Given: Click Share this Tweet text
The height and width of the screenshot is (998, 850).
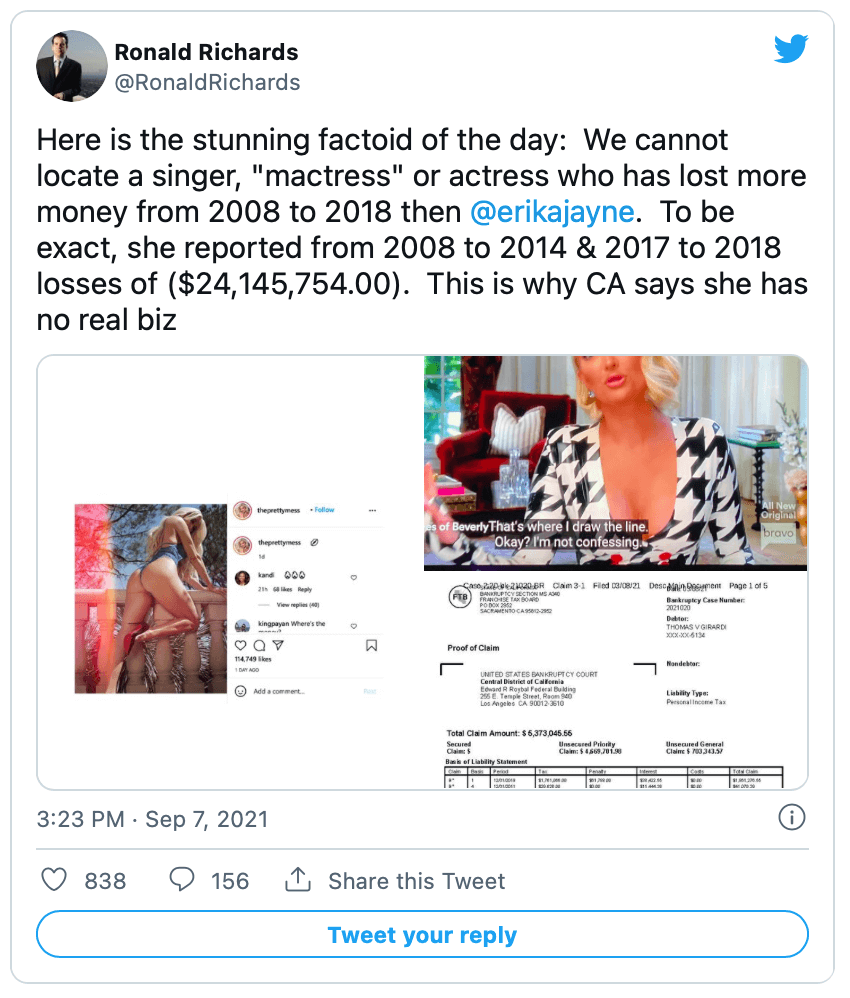Looking at the screenshot, I should pos(416,881).
